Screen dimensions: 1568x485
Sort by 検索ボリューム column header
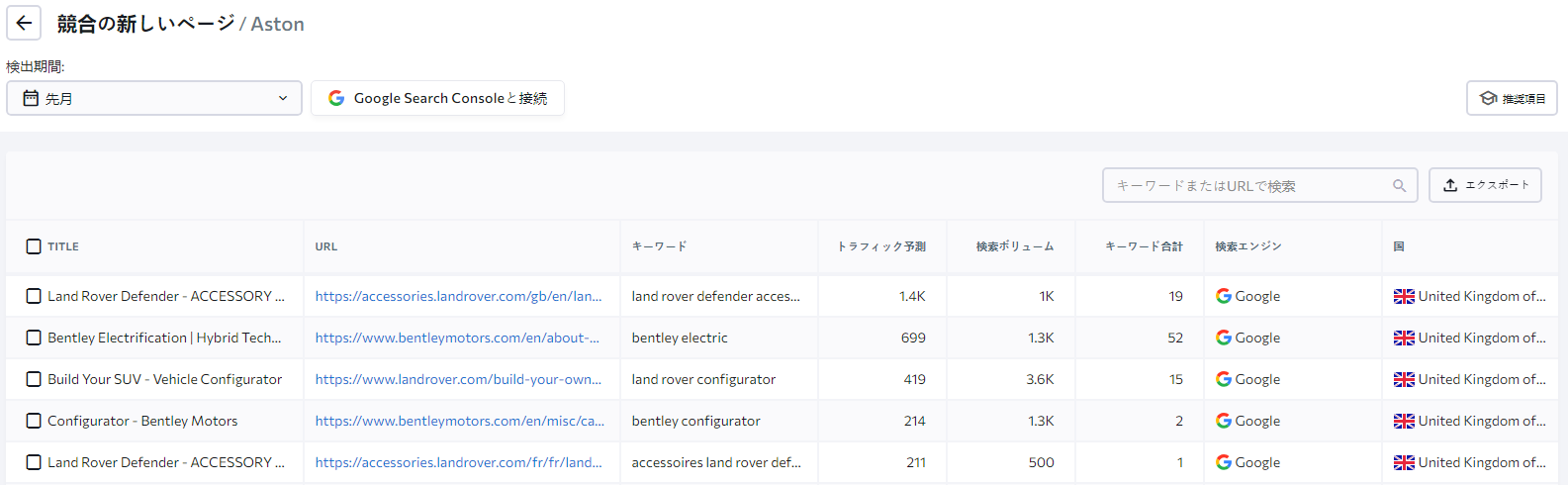(1015, 246)
